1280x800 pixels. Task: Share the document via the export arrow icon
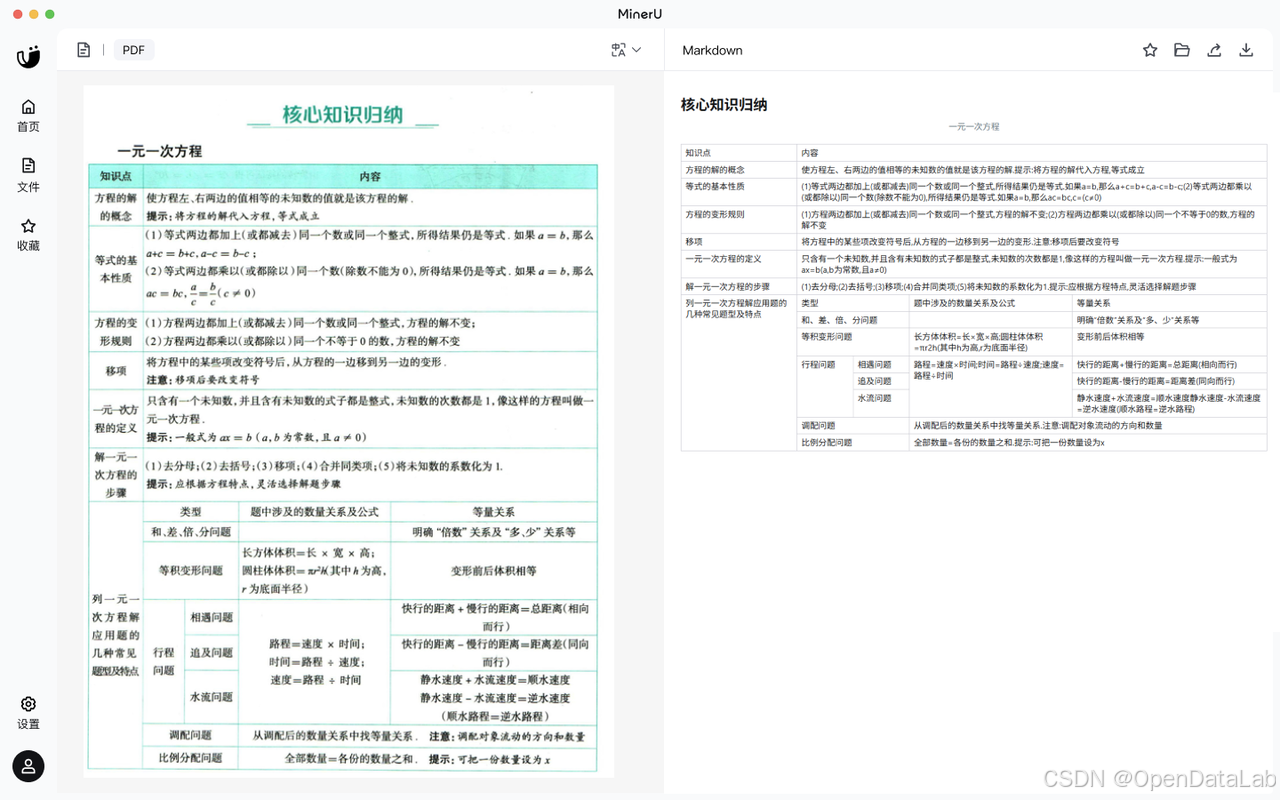pyautogui.click(x=1214, y=49)
